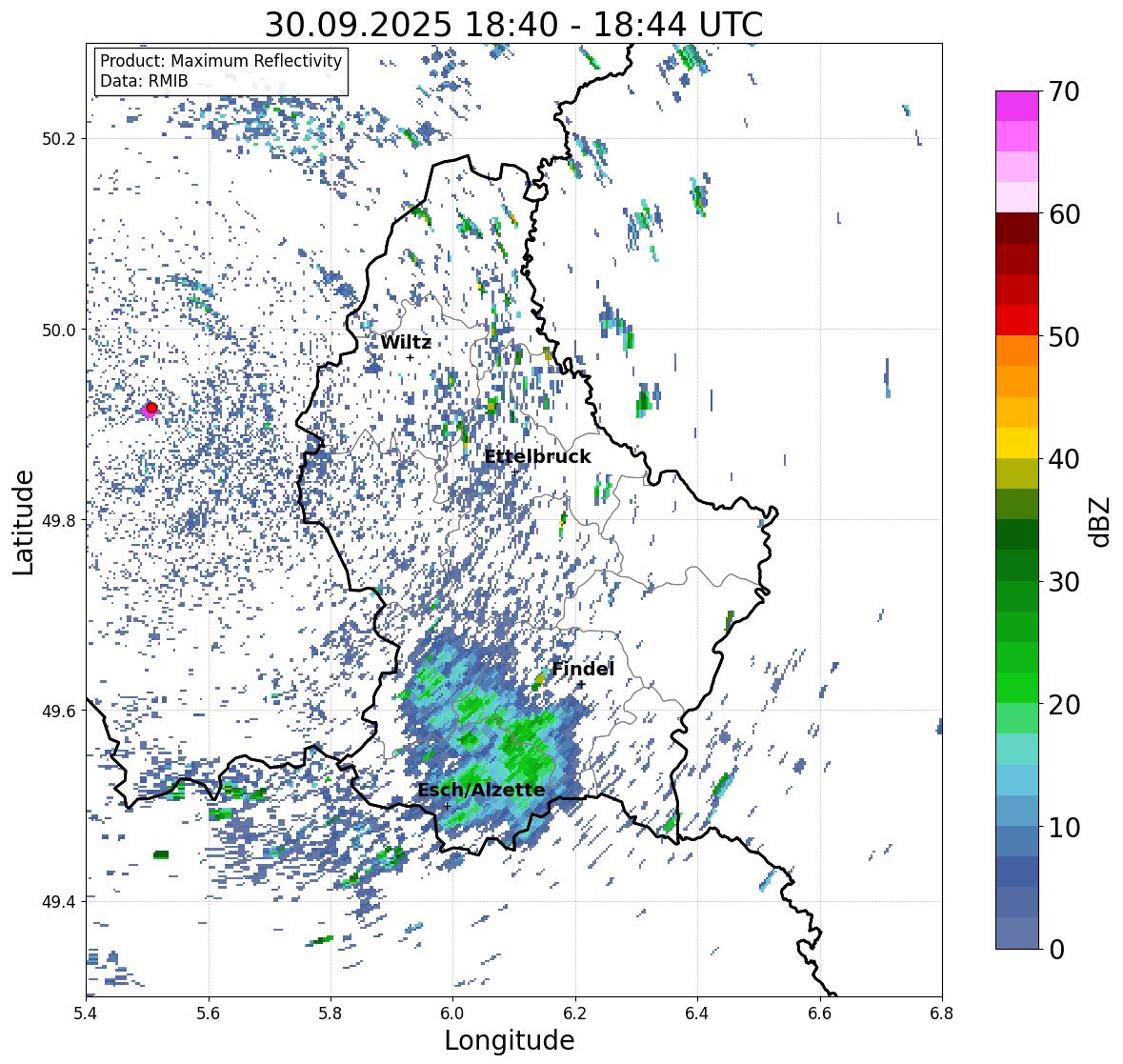Click the 6.6 longitude tick label
The image size is (1123, 1064).
(x=819, y=1013)
